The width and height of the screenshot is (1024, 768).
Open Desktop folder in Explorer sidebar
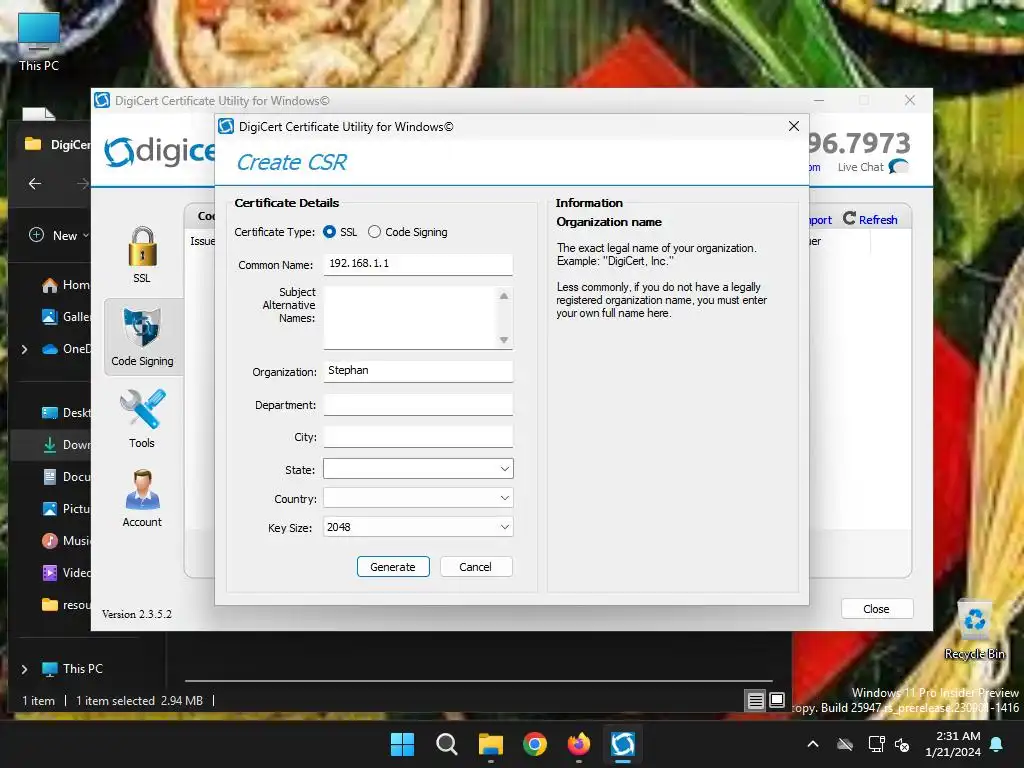coord(65,413)
